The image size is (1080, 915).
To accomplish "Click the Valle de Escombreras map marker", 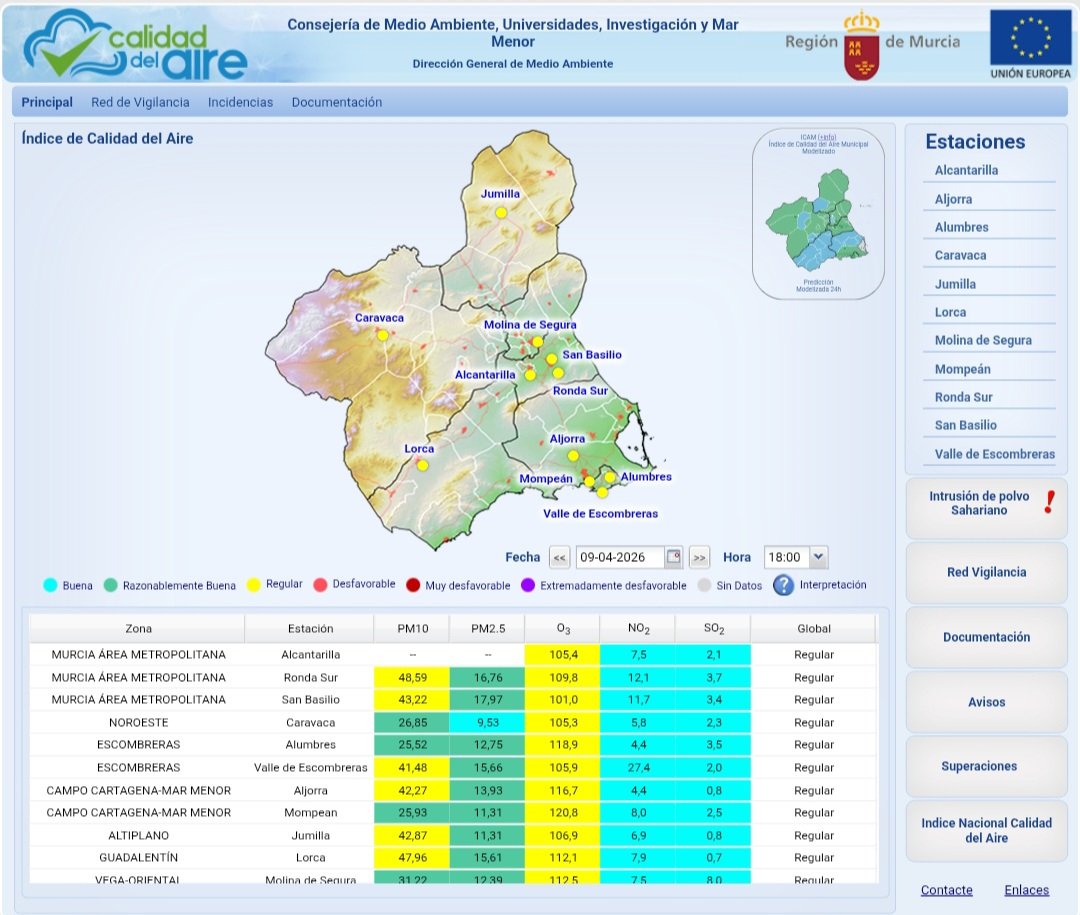I will coord(602,492).
